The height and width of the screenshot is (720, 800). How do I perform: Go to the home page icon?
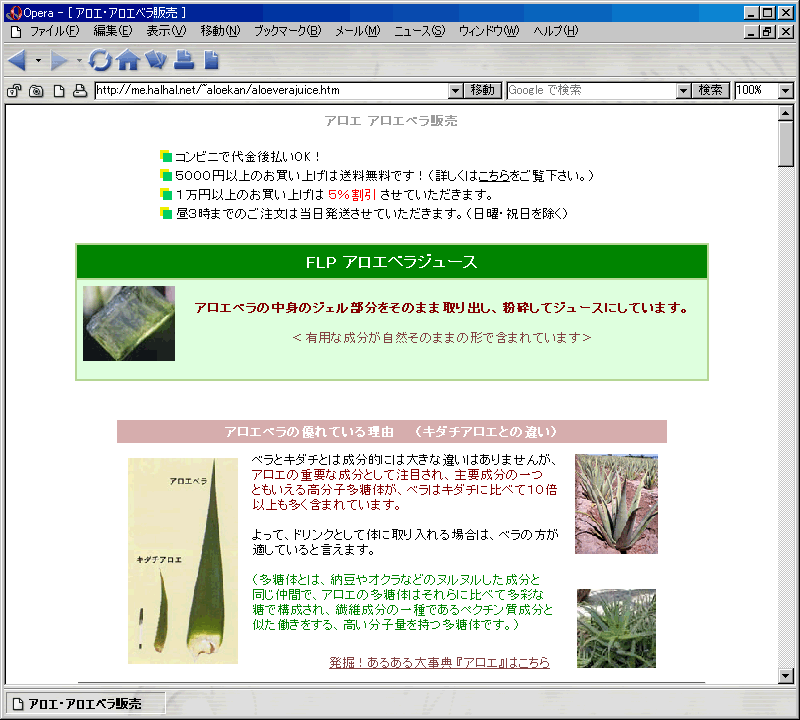128,60
